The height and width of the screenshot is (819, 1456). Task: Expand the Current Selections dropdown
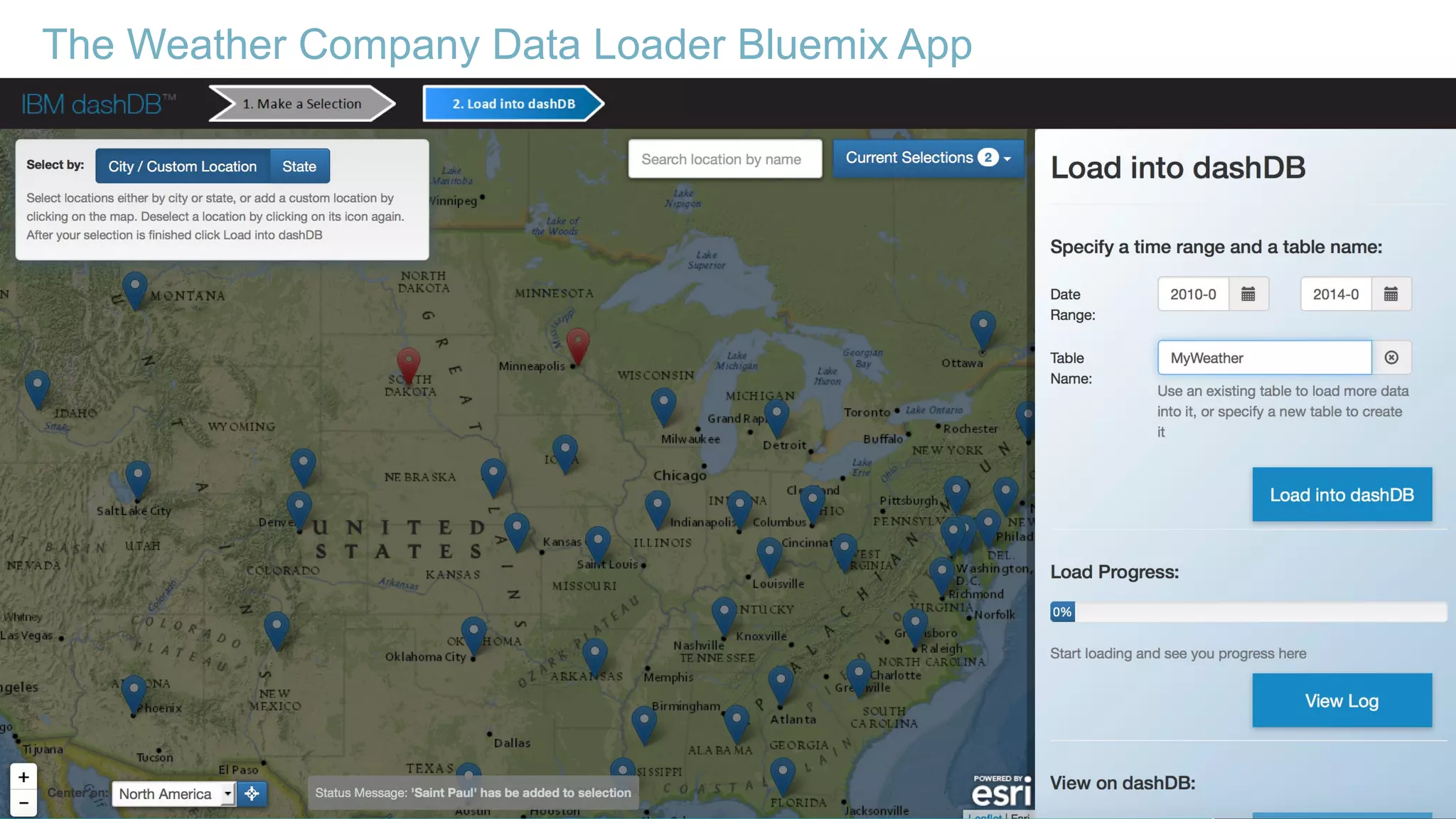[928, 158]
